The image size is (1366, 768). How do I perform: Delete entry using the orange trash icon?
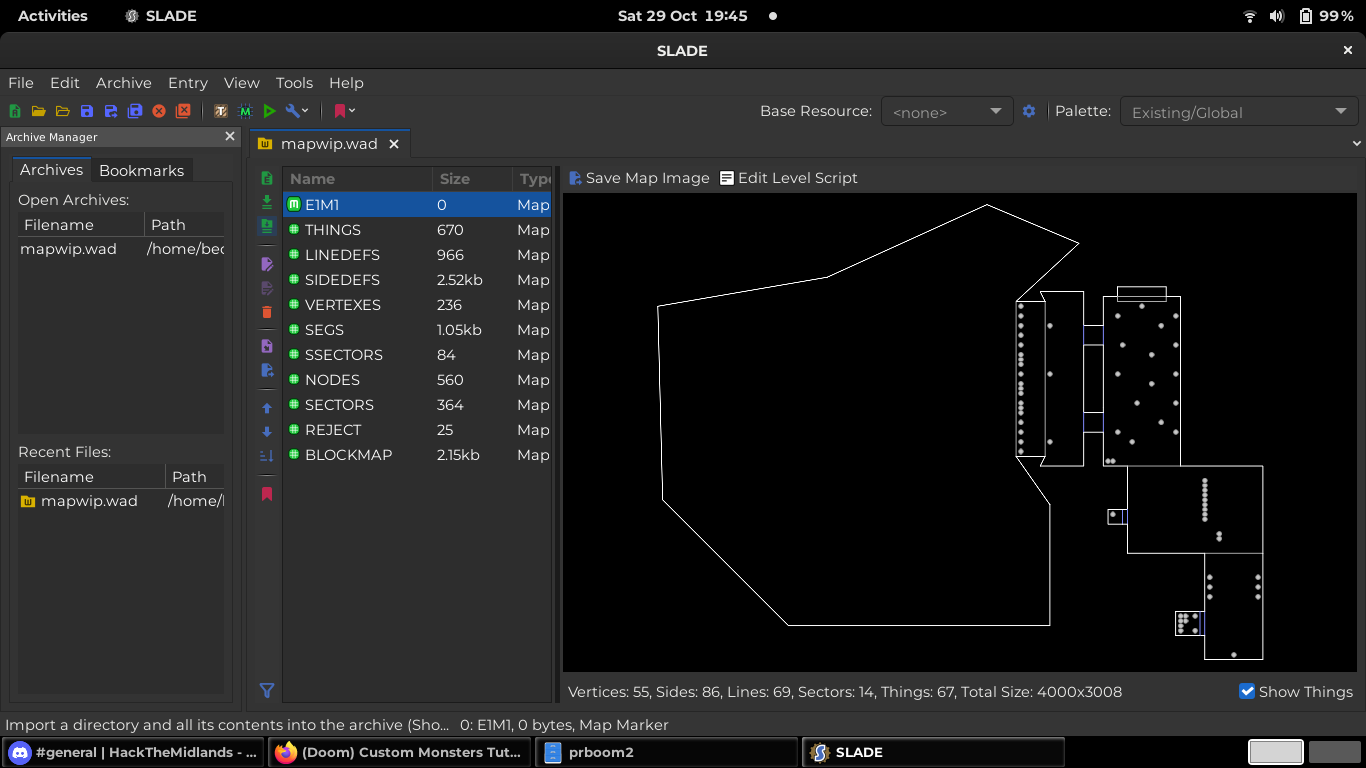coord(267,312)
